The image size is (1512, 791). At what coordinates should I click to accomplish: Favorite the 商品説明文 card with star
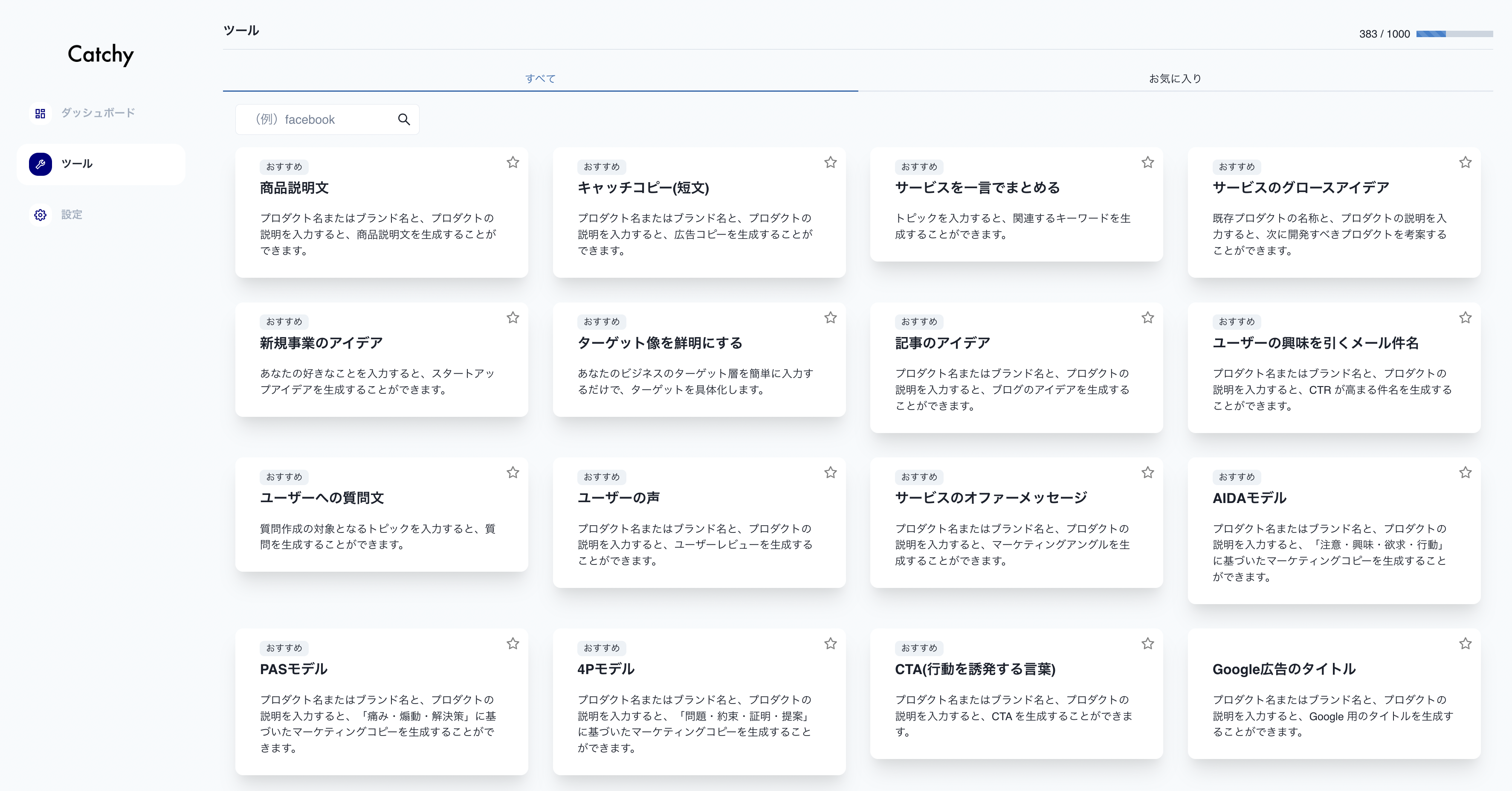(x=513, y=162)
